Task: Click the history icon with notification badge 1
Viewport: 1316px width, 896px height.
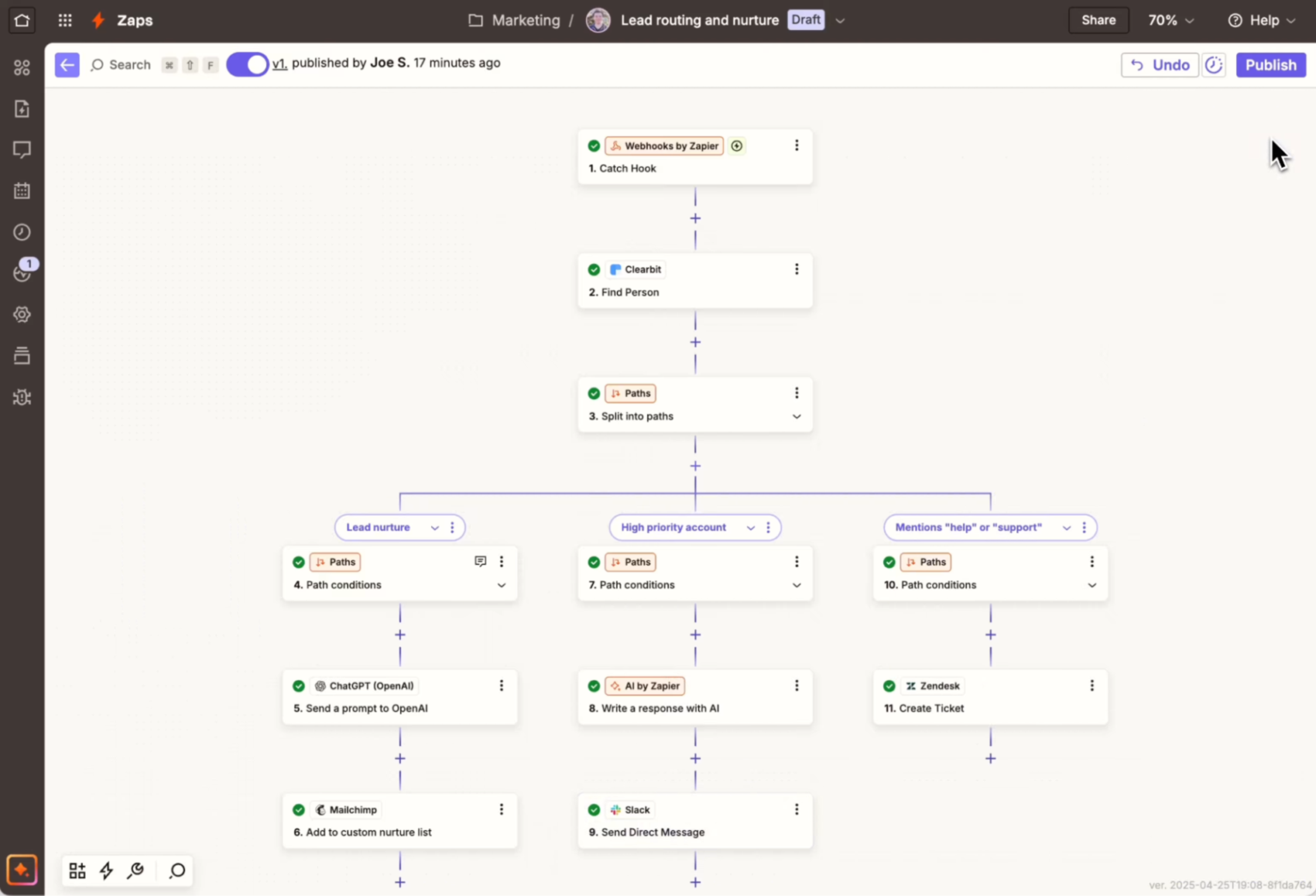Action: [x=21, y=273]
